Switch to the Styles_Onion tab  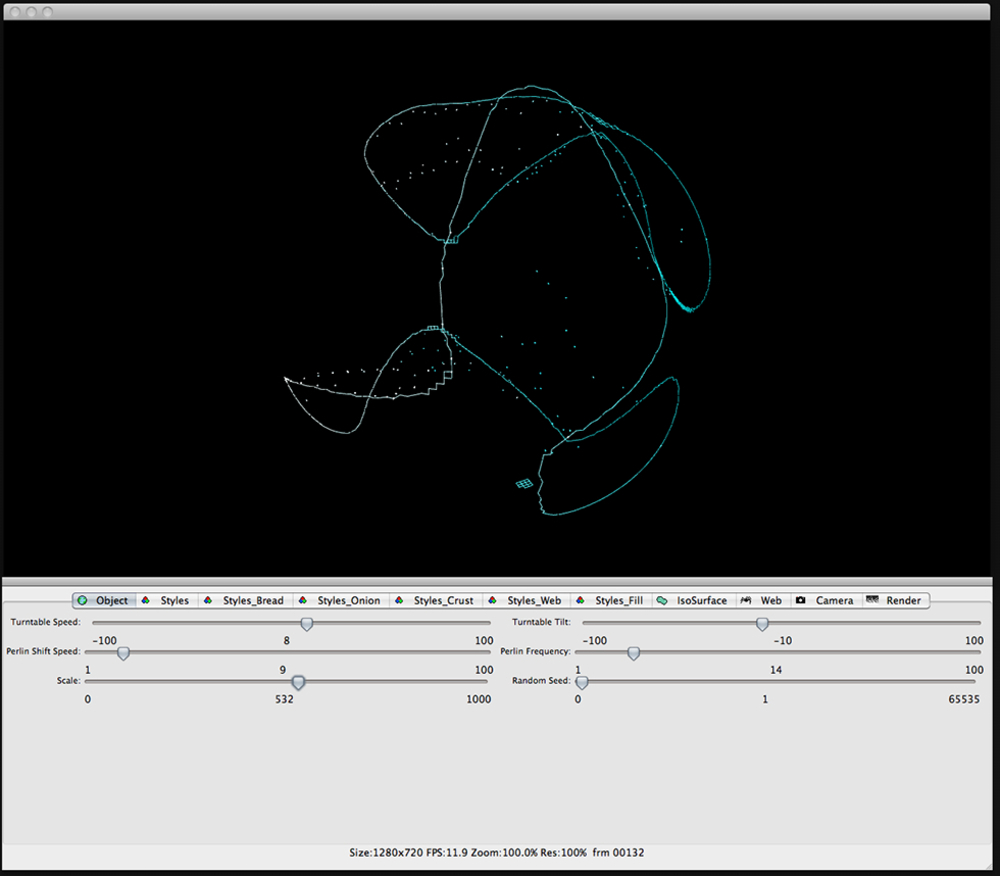[x=342, y=600]
